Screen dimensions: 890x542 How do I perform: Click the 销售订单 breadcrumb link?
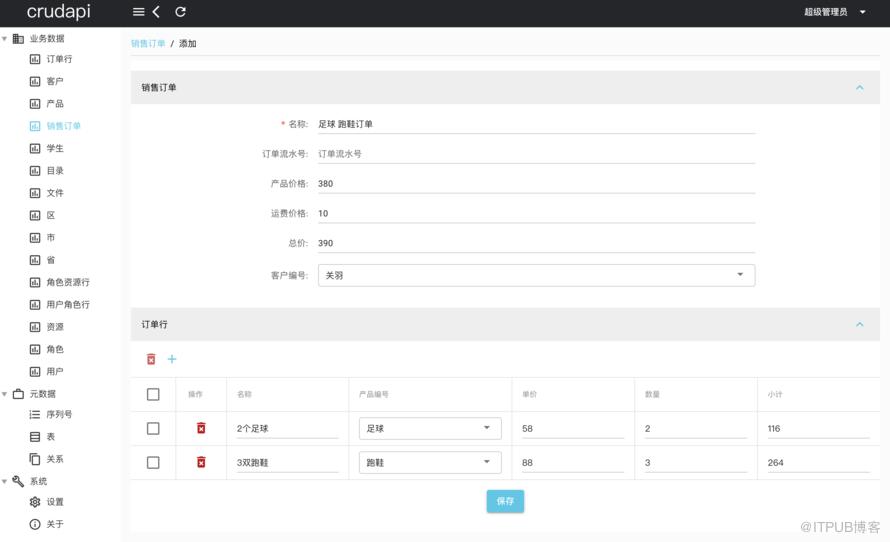point(148,44)
